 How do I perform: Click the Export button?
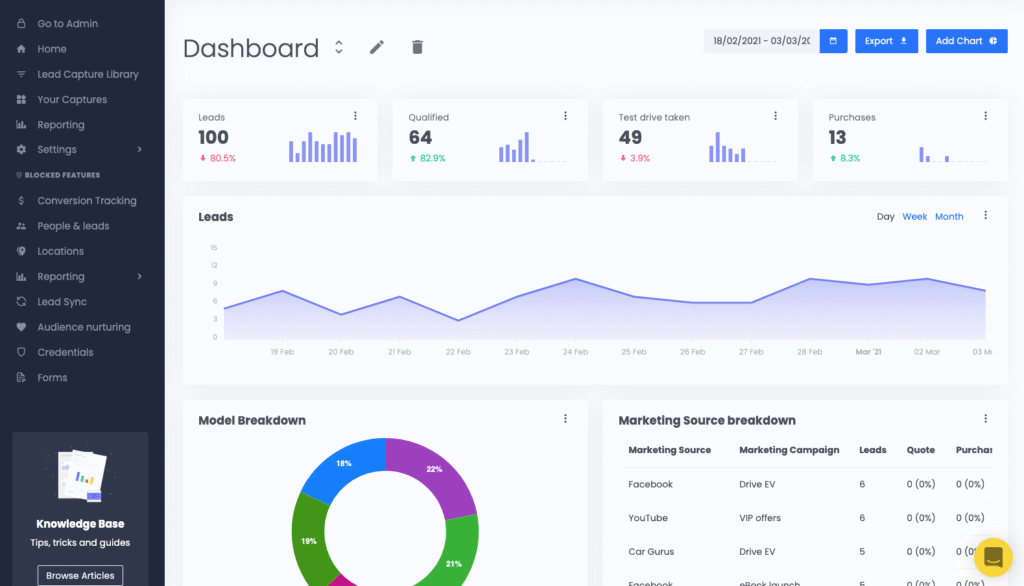886,41
